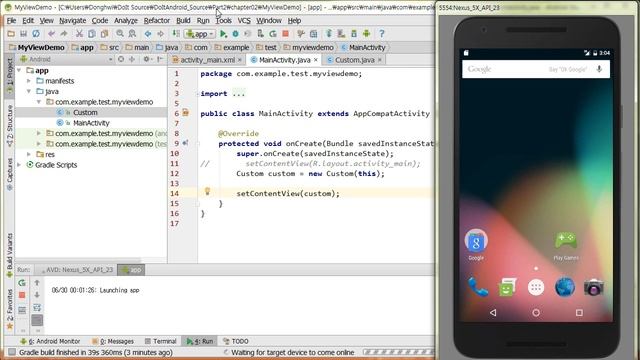
Task: Click the green Run app button
Action: click(223, 34)
